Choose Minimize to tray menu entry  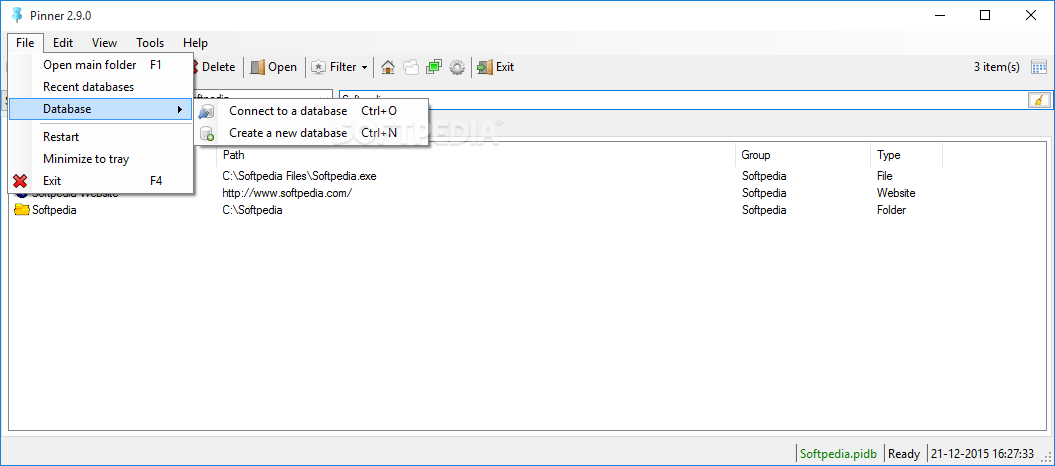point(101,159)
